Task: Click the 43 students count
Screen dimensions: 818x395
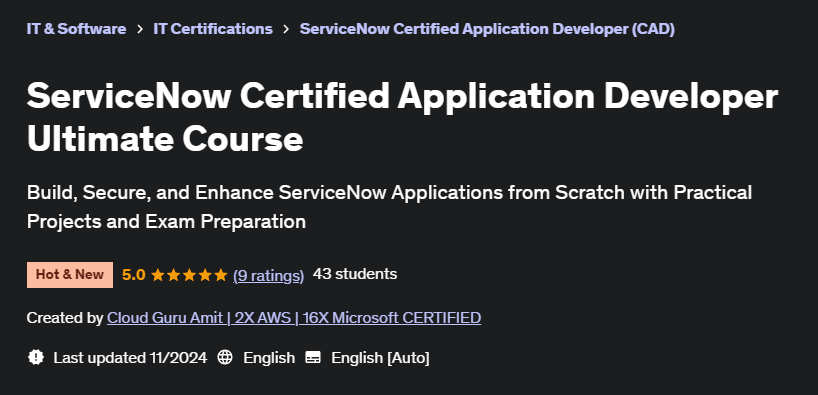Action: coord(355,274)
